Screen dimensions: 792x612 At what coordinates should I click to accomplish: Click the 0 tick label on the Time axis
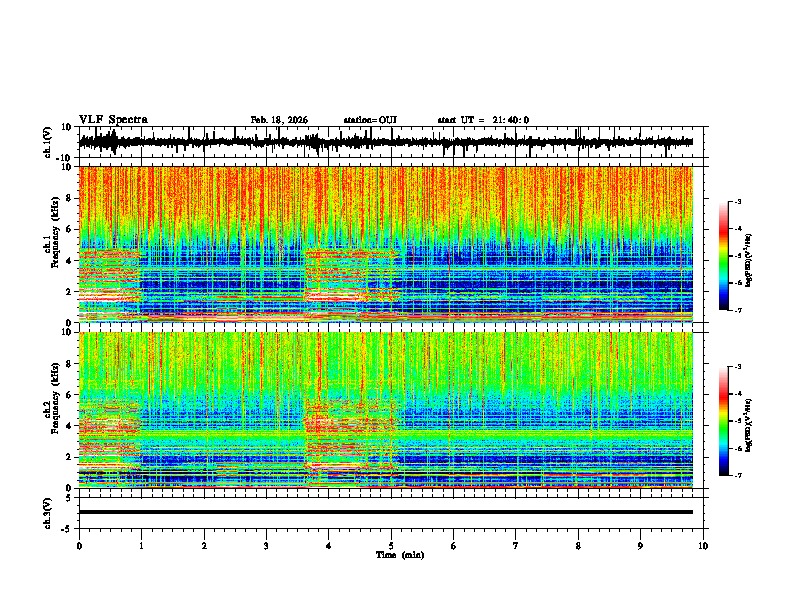79,546
